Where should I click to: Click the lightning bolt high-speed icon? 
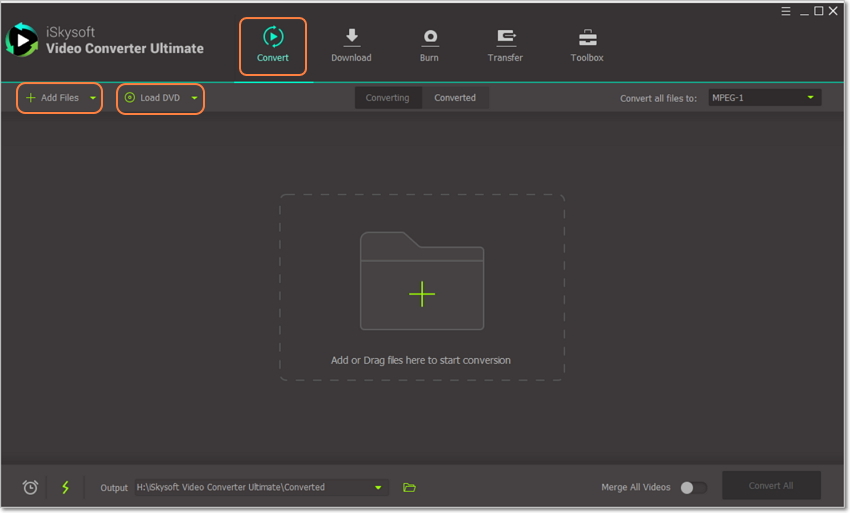[x=66, y=487]
